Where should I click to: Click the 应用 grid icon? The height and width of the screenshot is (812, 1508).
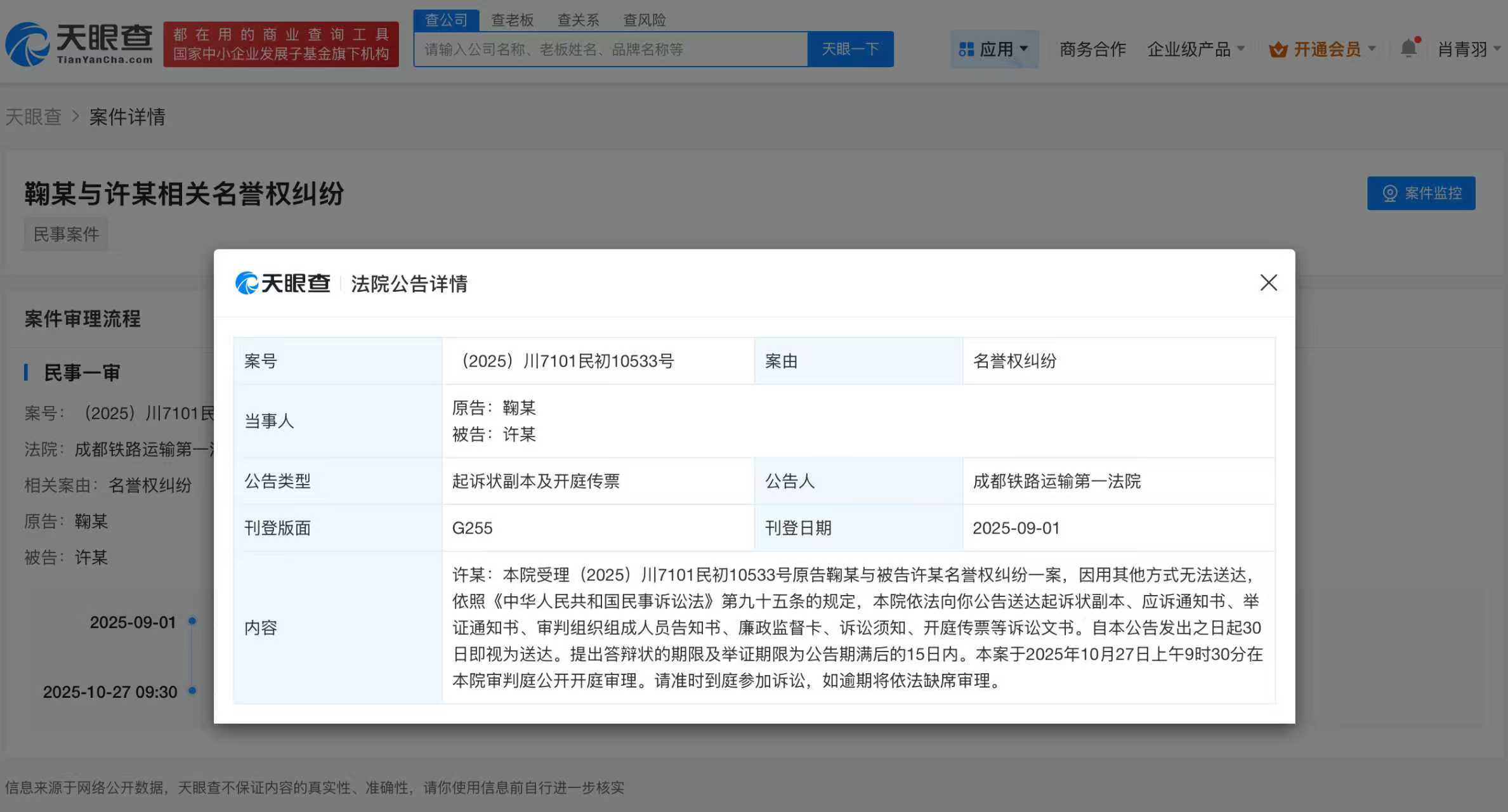coord(966,49)
